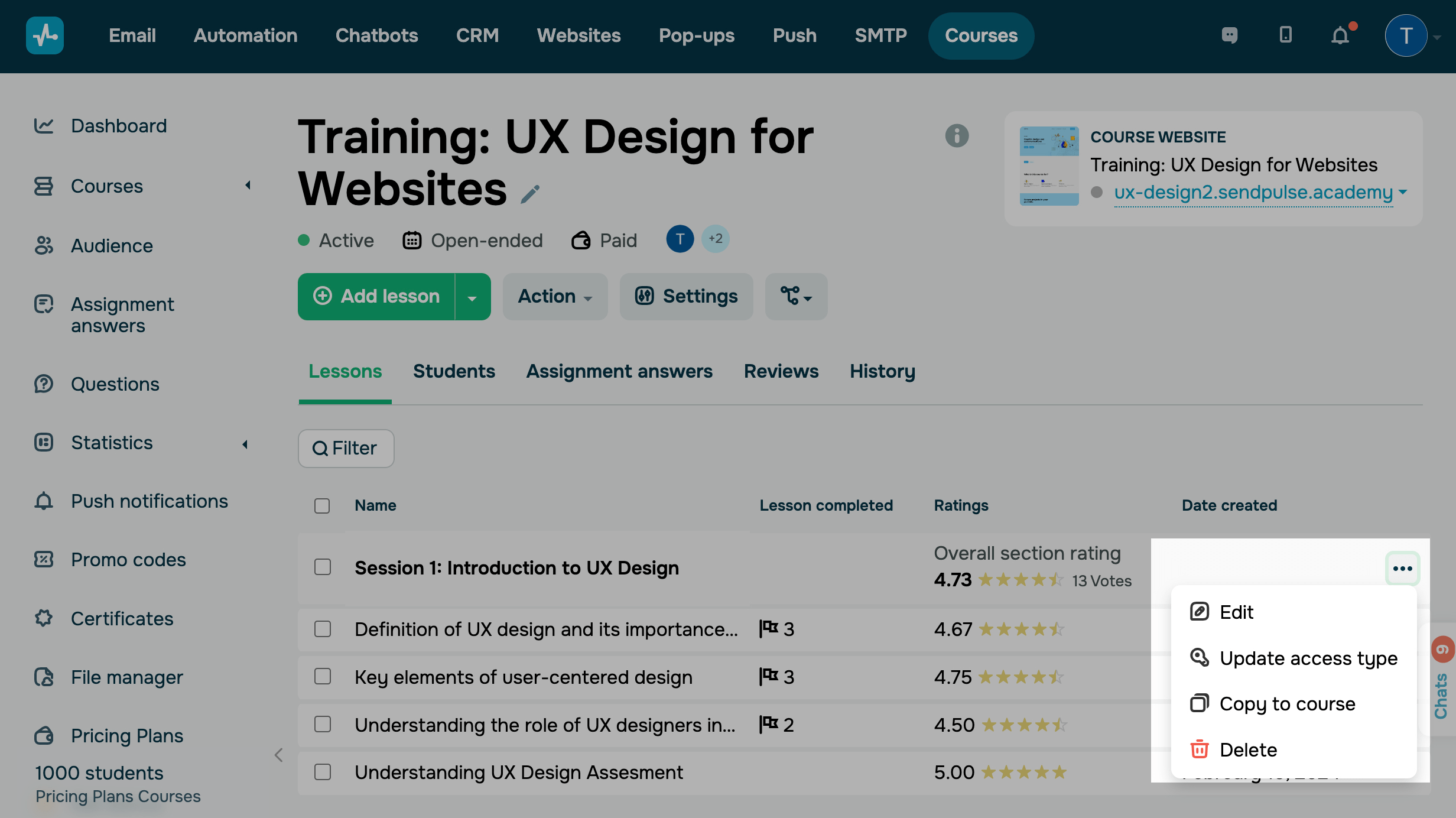Choose Copy to course from menu
Viewport: 1456px width, 818px height.
pos(1287,704)
